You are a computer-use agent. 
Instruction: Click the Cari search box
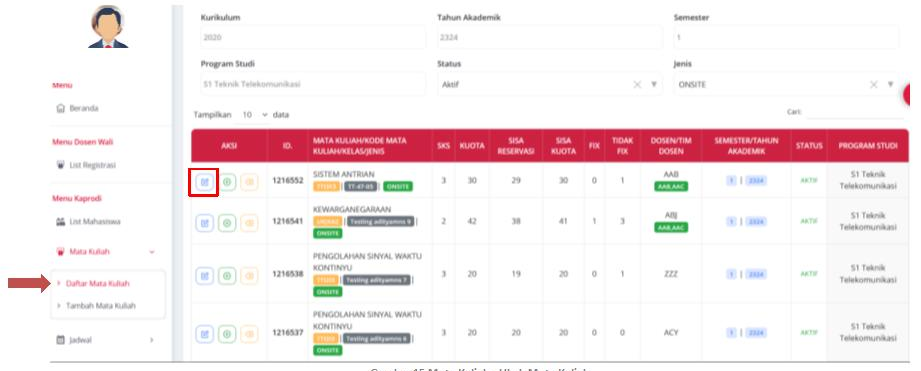[855, 112]
